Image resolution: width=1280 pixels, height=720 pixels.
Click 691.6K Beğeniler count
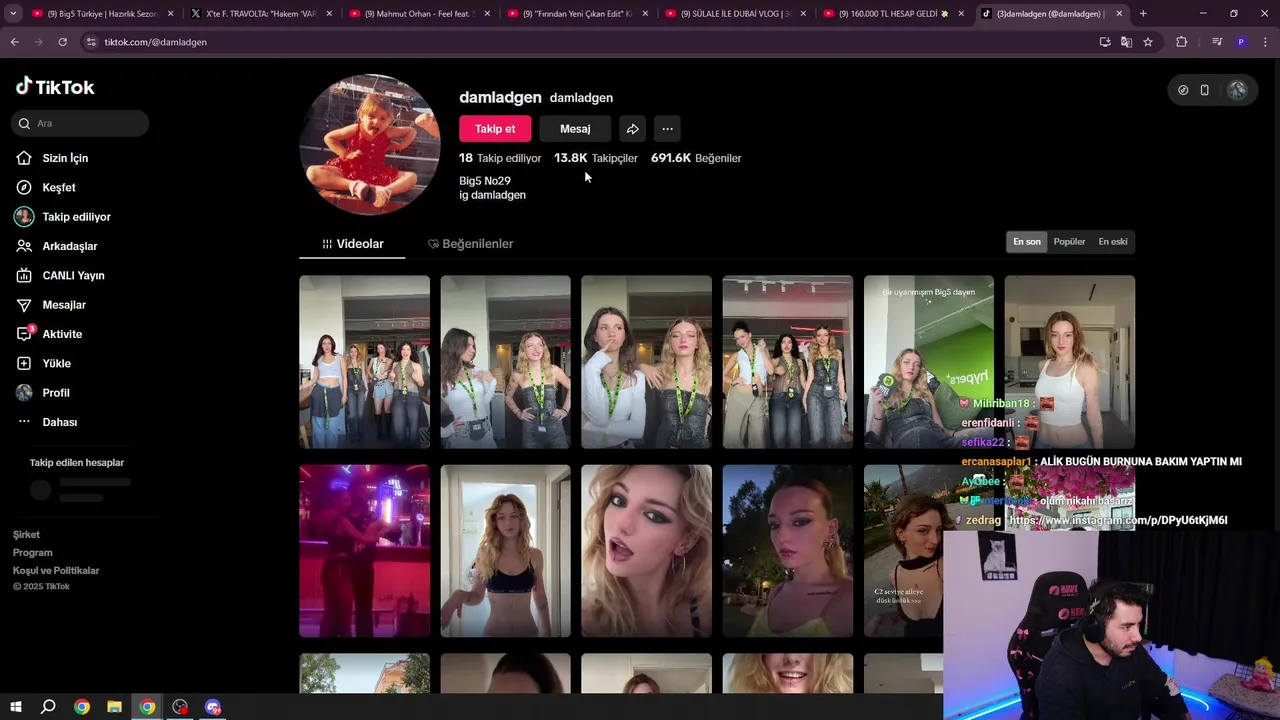[x=696, y=158]
